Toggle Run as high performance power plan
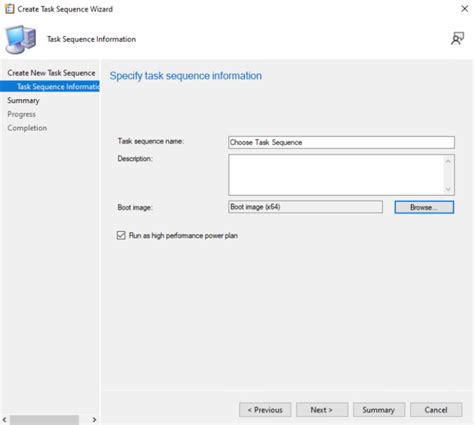Screen dimensions: 474x425 (x=121, y=235)
